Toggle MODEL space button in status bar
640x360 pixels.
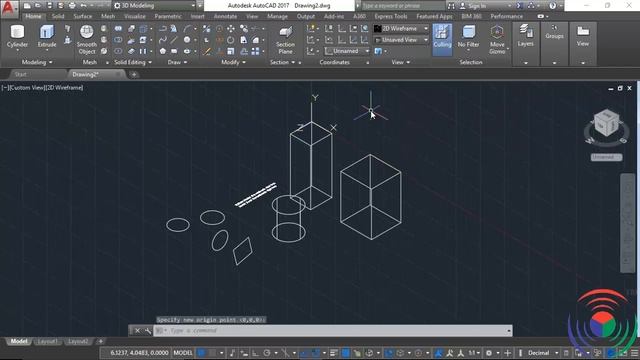(x=183, y=353)
